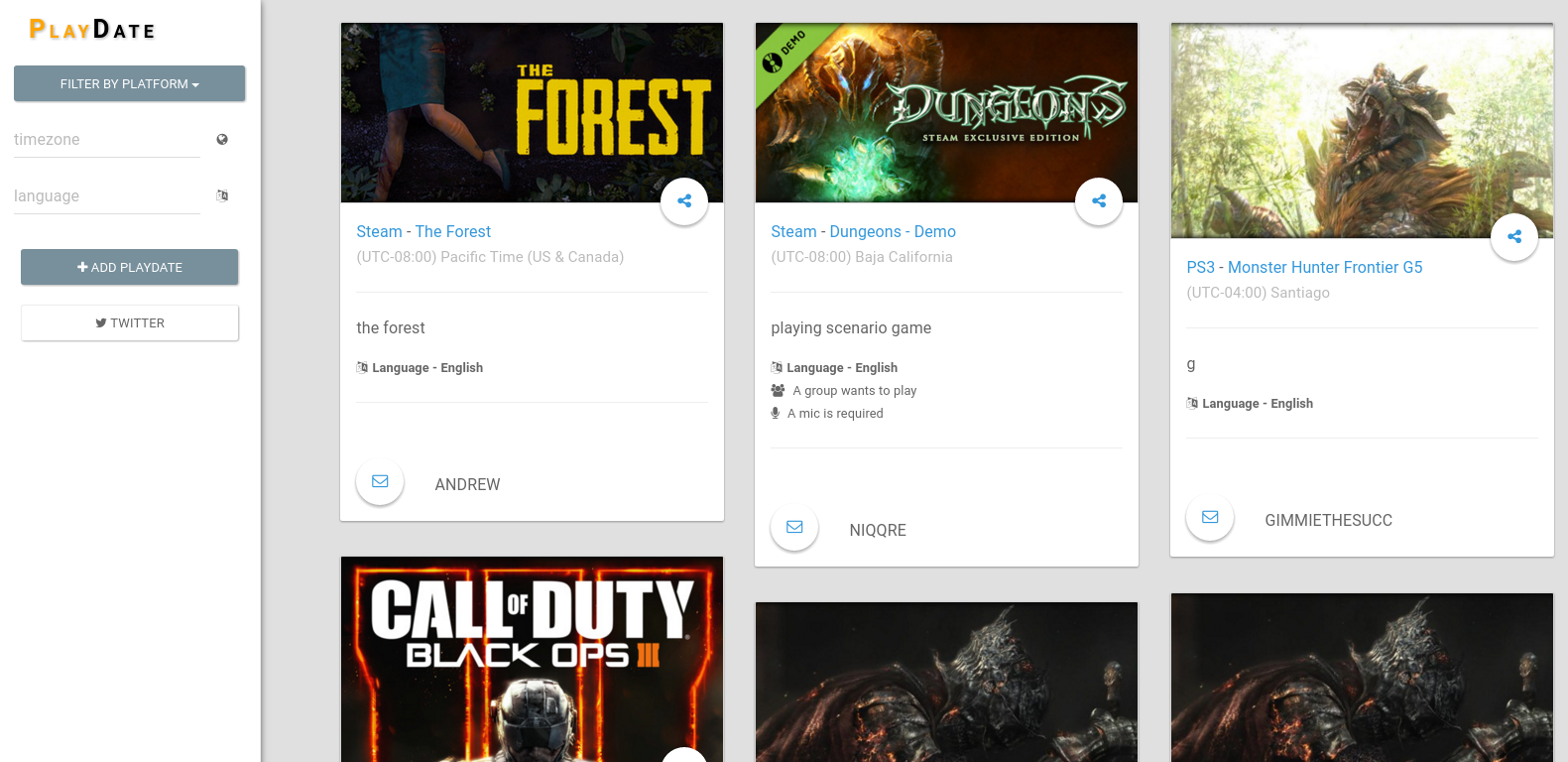Screen dimensions: 1568x762
Task: Click '(UTC-04:00) Santiago' timezone text
Action: 1258,293
